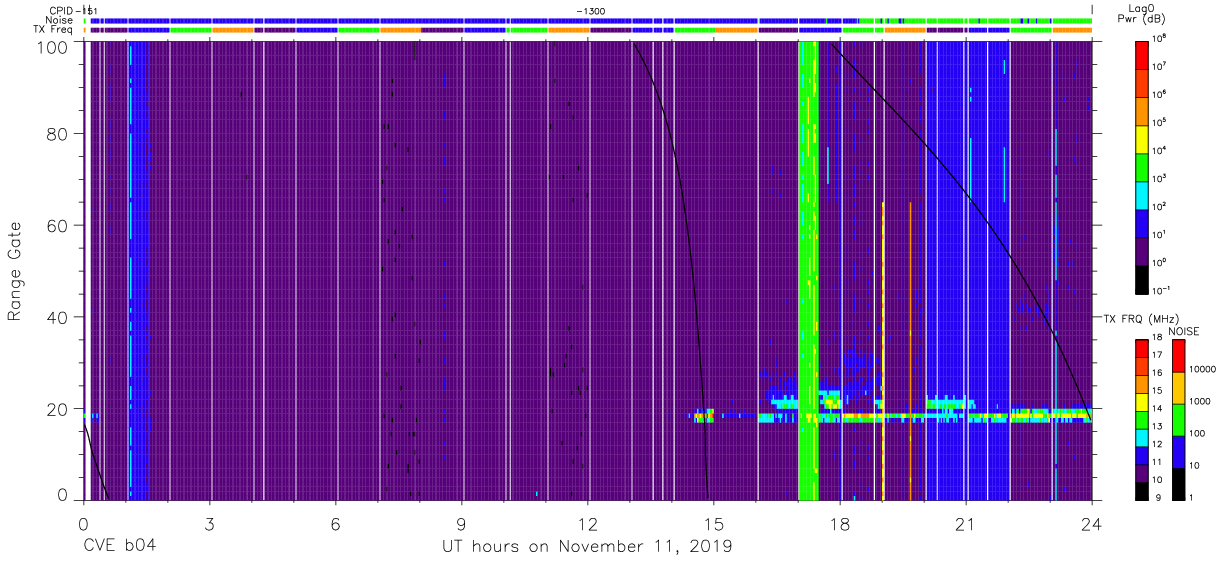Click the '10000' NOISE scale value

(x=1203, y=369)
